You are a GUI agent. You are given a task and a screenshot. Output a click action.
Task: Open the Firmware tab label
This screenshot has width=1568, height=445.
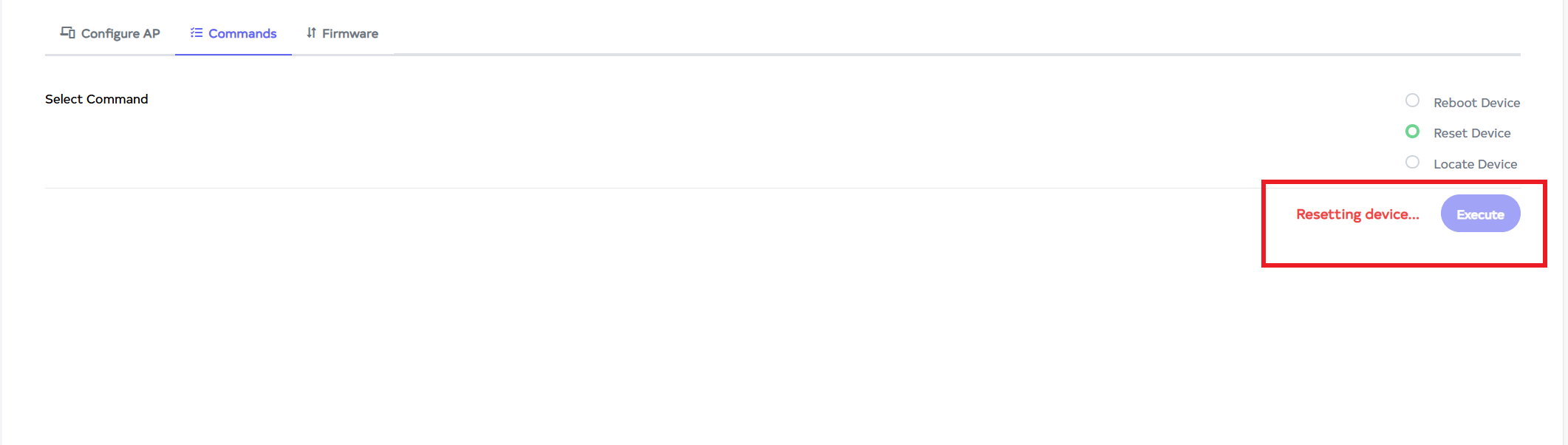coord(350,33)
